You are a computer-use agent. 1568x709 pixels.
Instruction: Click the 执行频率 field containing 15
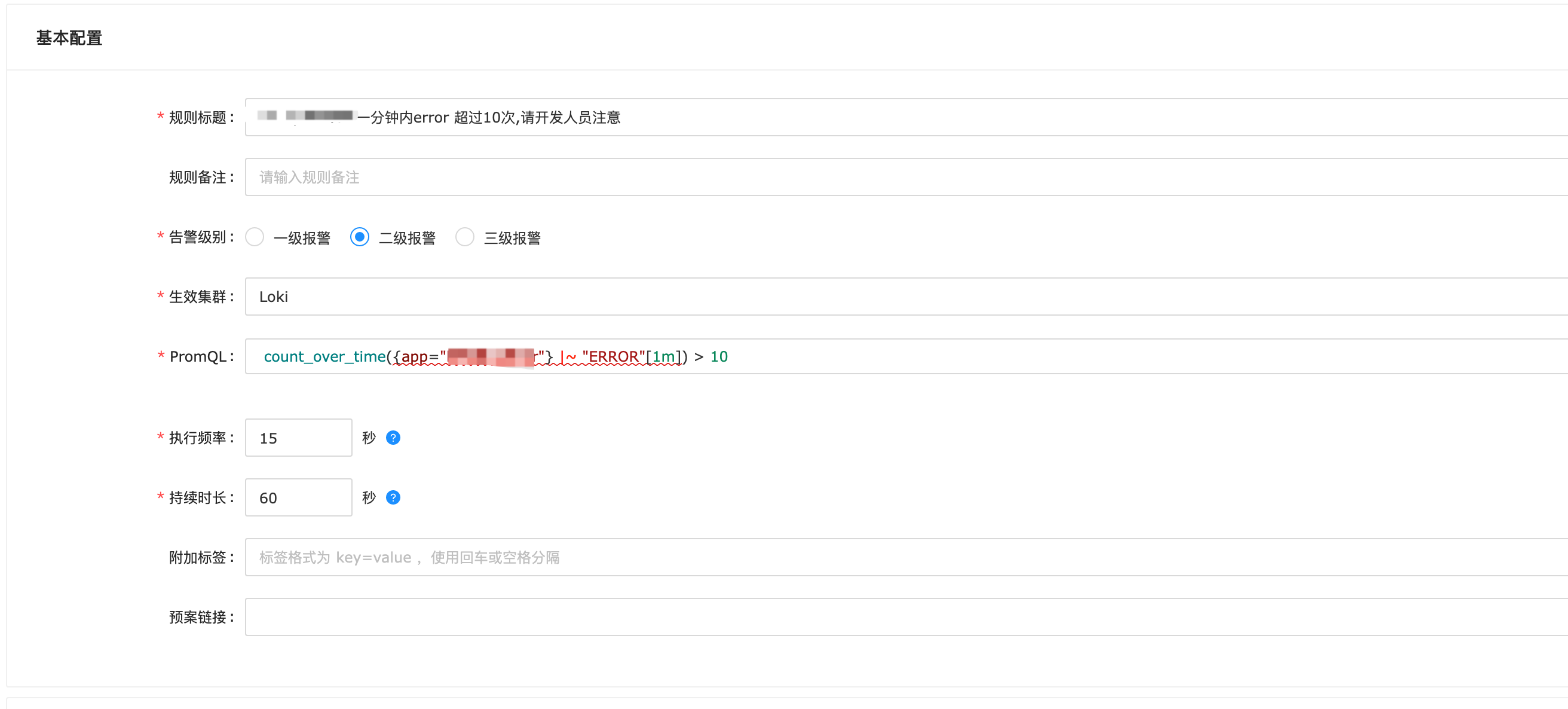tap(298, 438)
